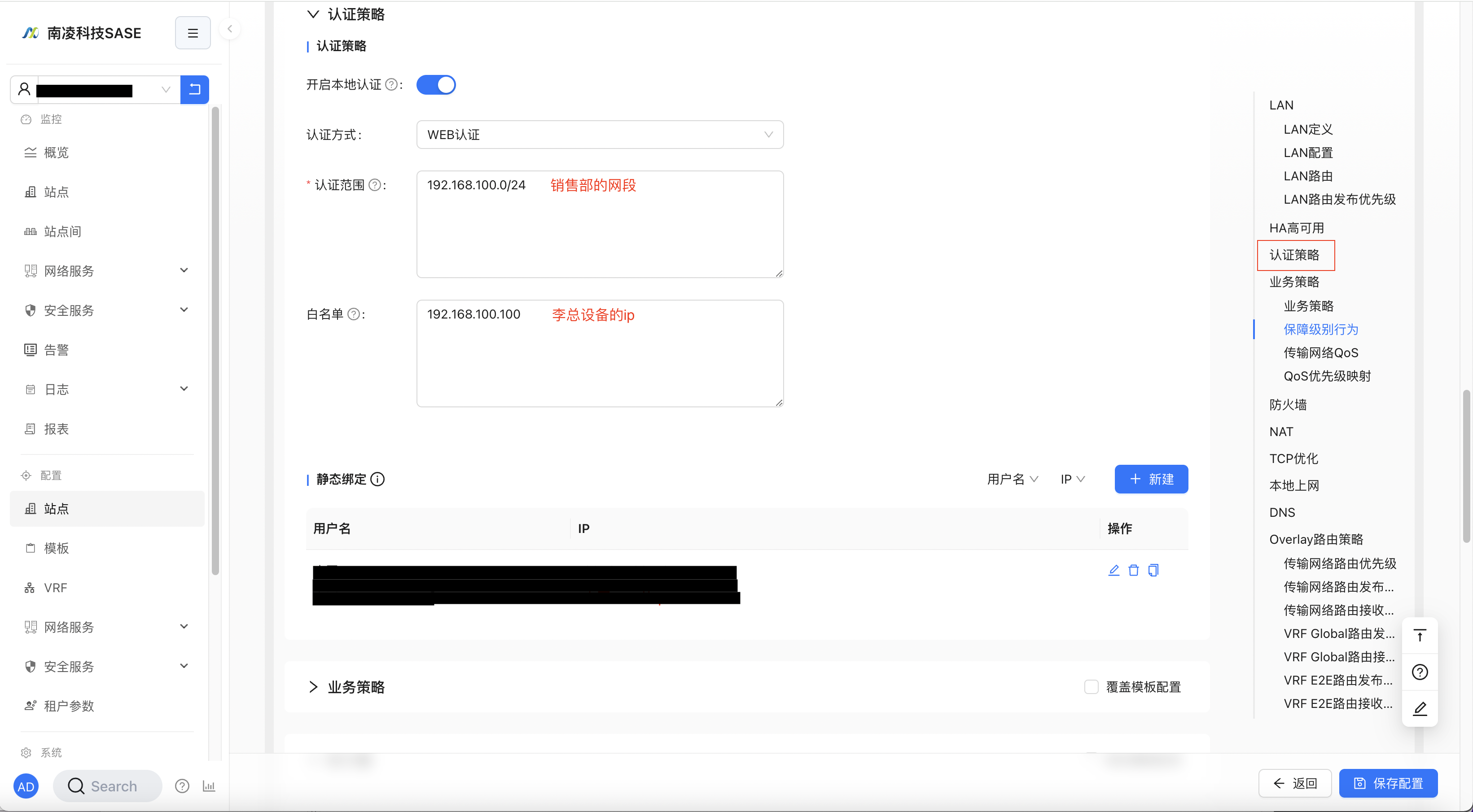Click the 南凌科技SASE logo
The width and height of the screenshot is (1473, 812).
click(x=81, y=33)
